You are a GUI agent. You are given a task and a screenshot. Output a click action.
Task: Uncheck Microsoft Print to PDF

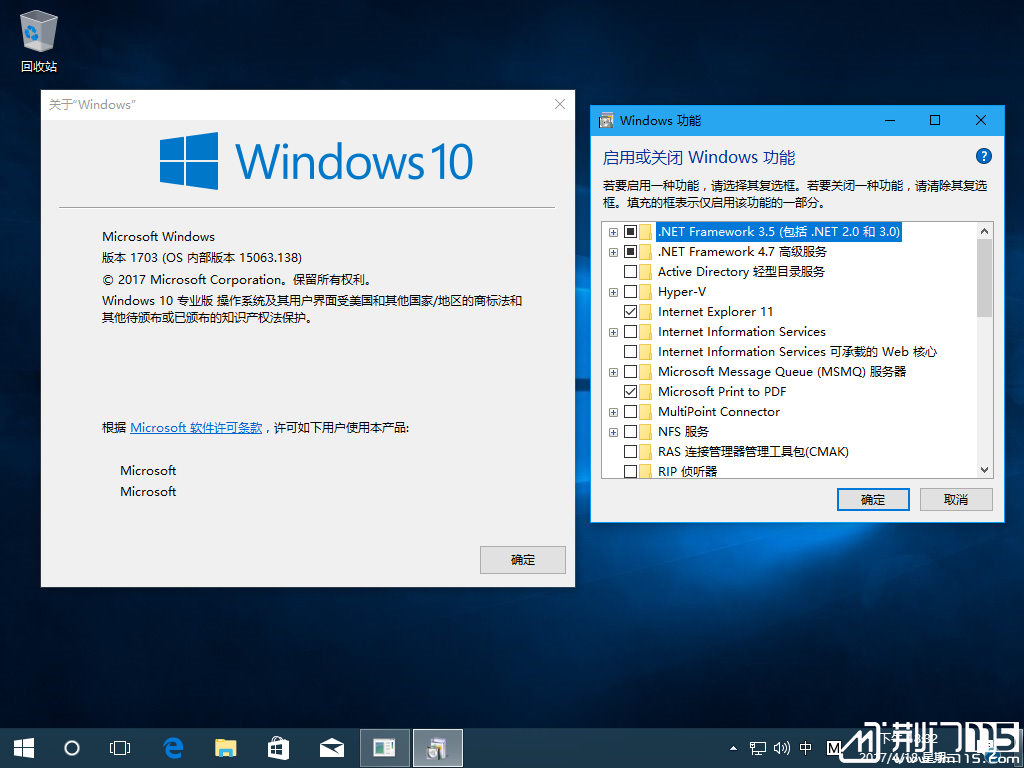coord(630,392)
